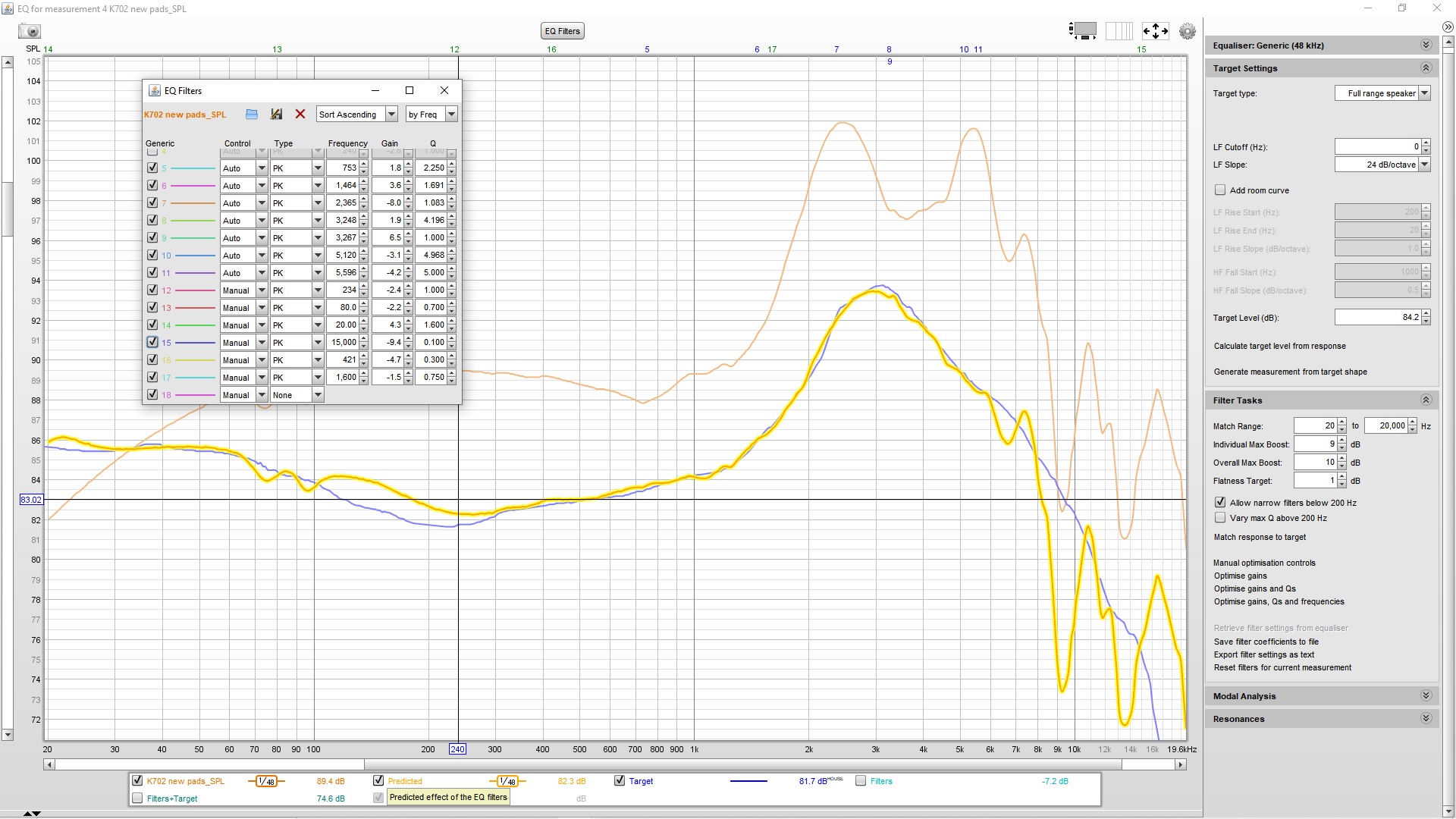Click the EQ Filters button
The image size is (1456, 819).
pyautogui.click(x=562, y=31)
